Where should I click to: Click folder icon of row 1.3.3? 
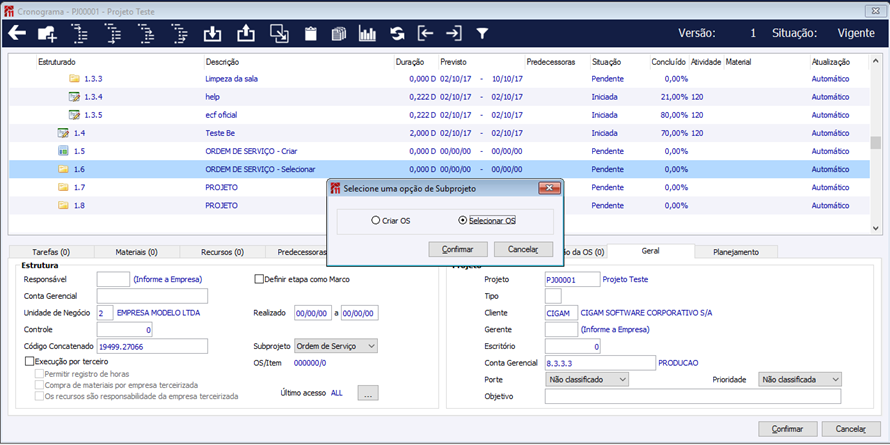74,79
